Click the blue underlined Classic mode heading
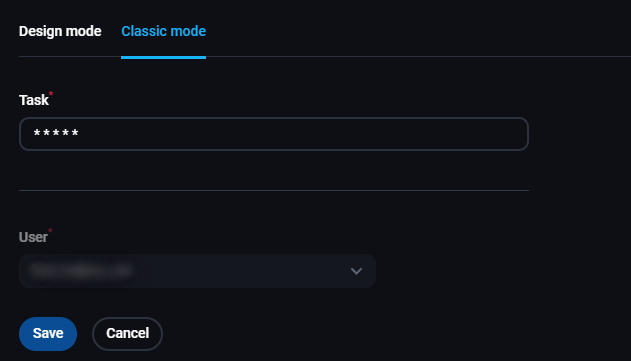 click(163, 31)
